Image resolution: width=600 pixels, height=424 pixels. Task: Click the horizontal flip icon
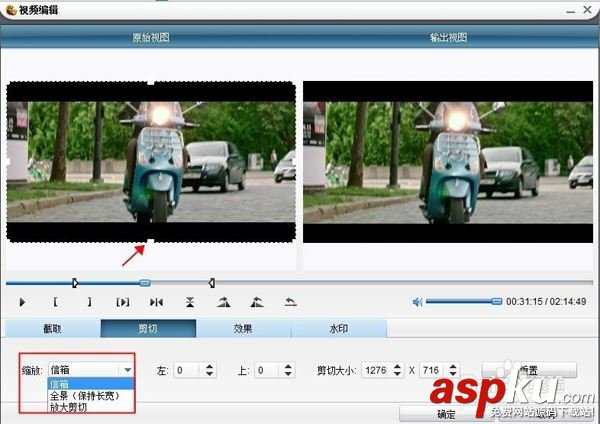coord(156,302)
